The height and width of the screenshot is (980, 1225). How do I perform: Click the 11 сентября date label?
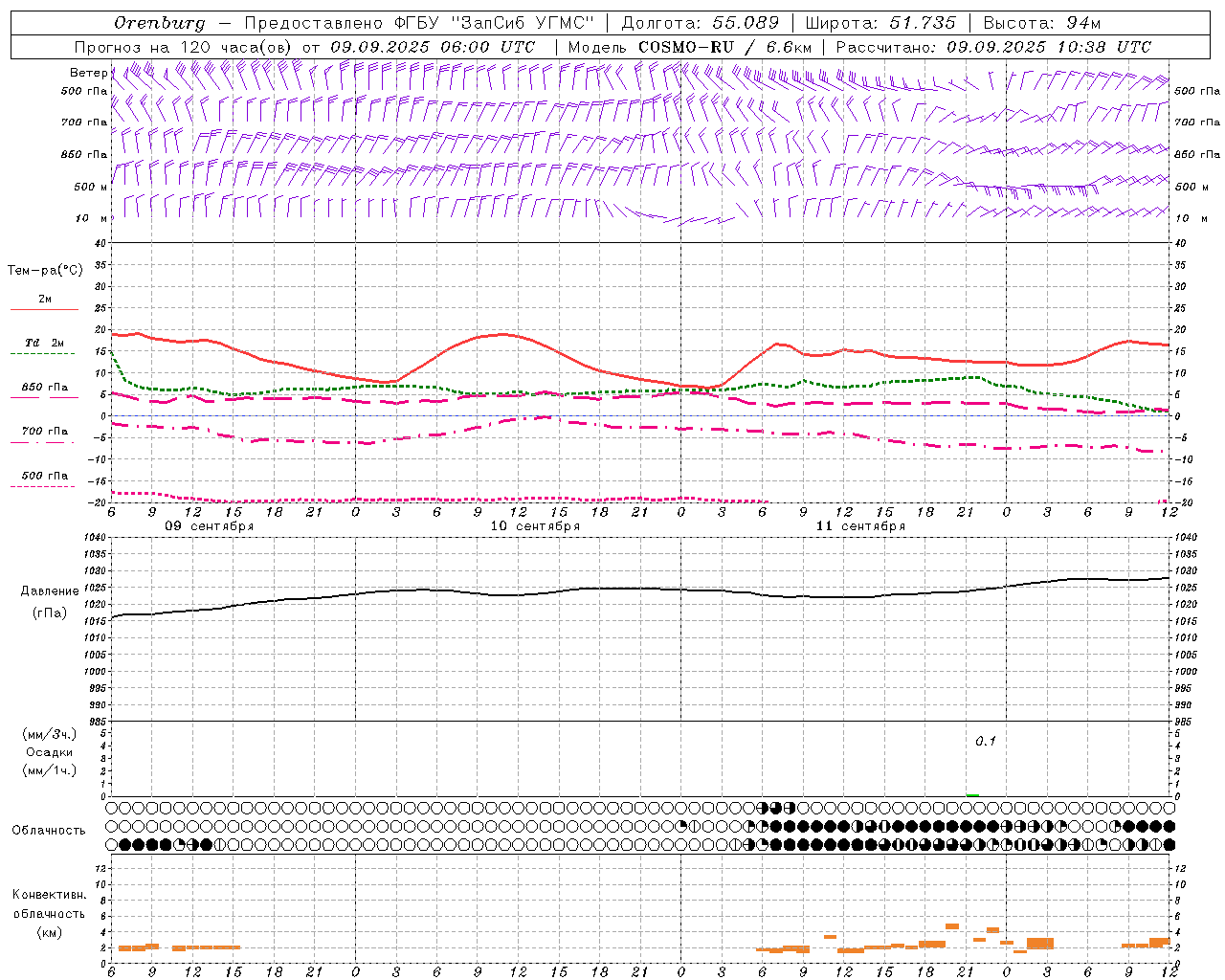coord(860,526)
